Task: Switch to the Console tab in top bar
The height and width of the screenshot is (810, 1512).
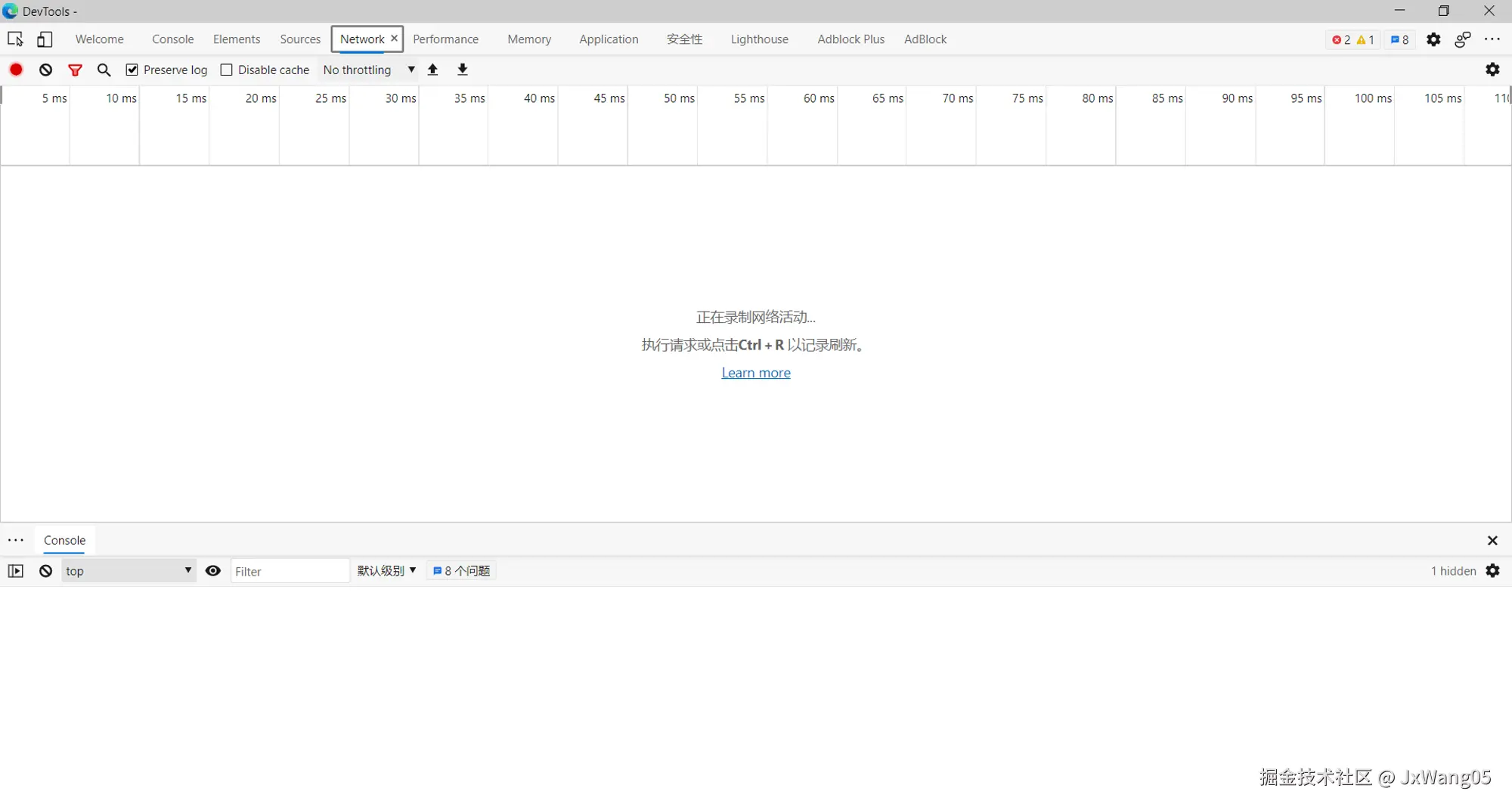Action: tap(172, 39)
